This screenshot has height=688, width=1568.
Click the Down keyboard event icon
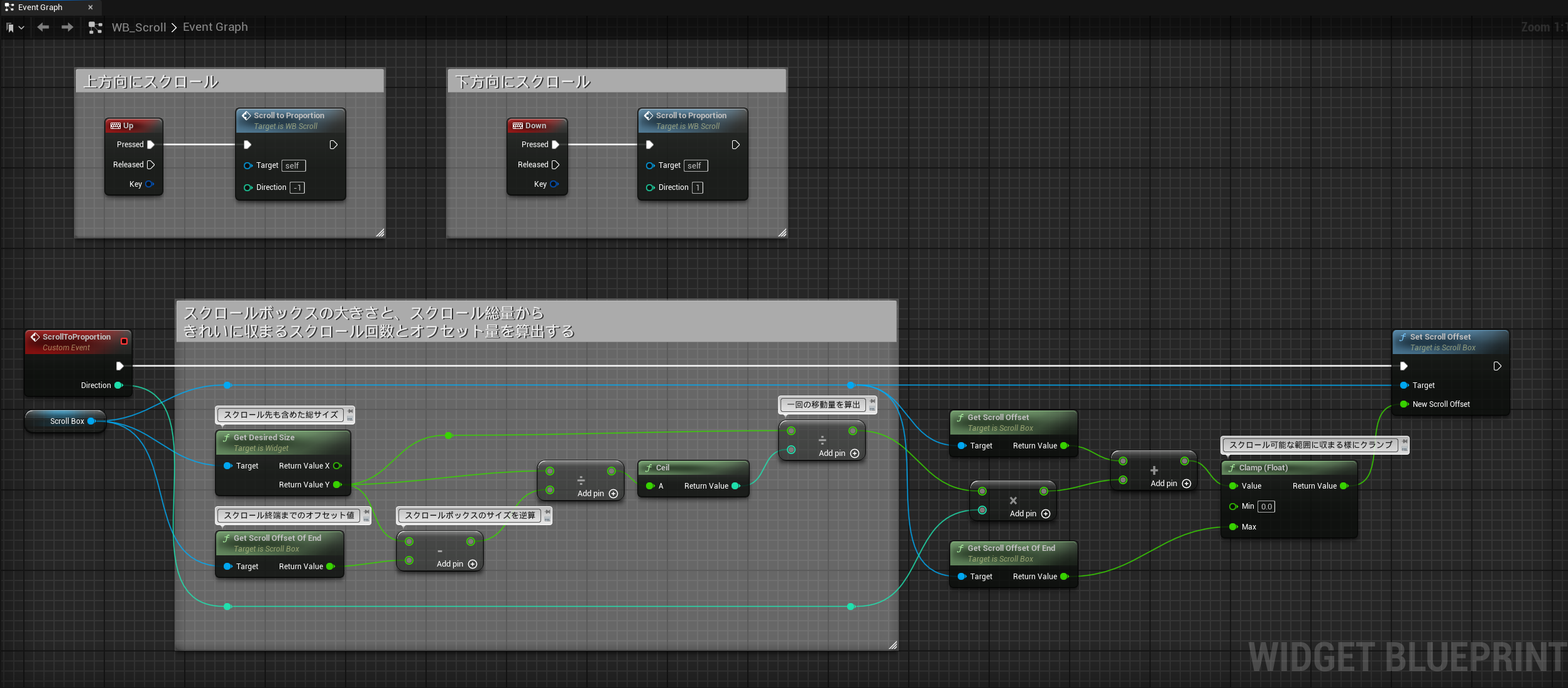click(518, 126)
